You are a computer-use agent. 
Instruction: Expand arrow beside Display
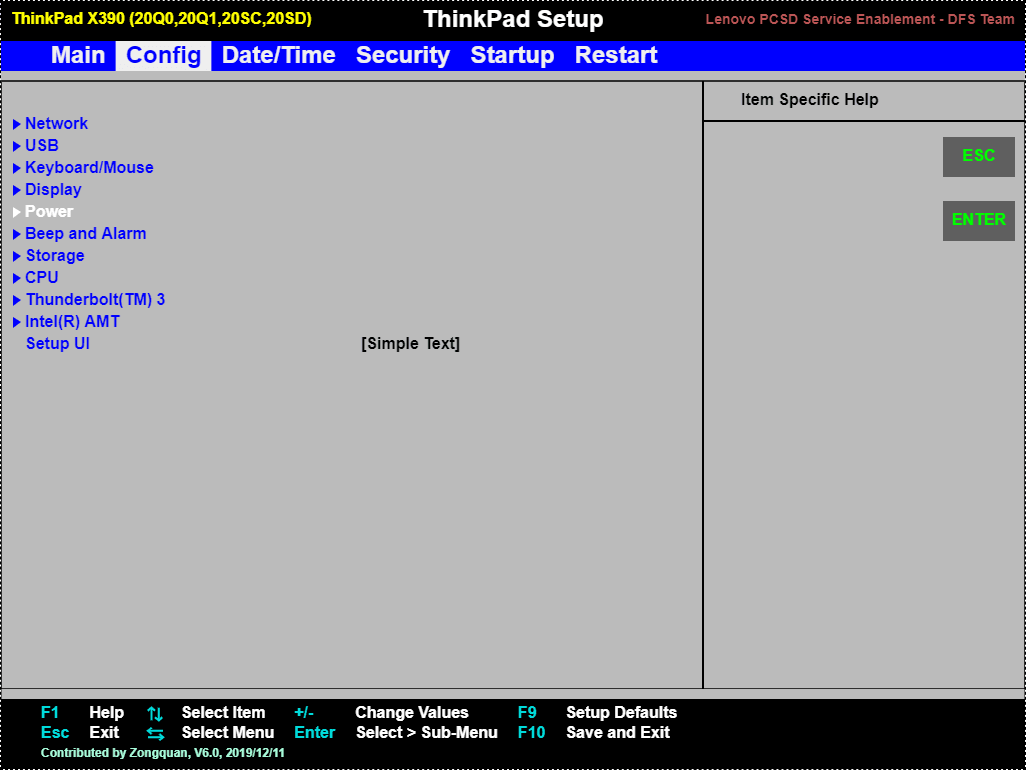coord(17,190)
